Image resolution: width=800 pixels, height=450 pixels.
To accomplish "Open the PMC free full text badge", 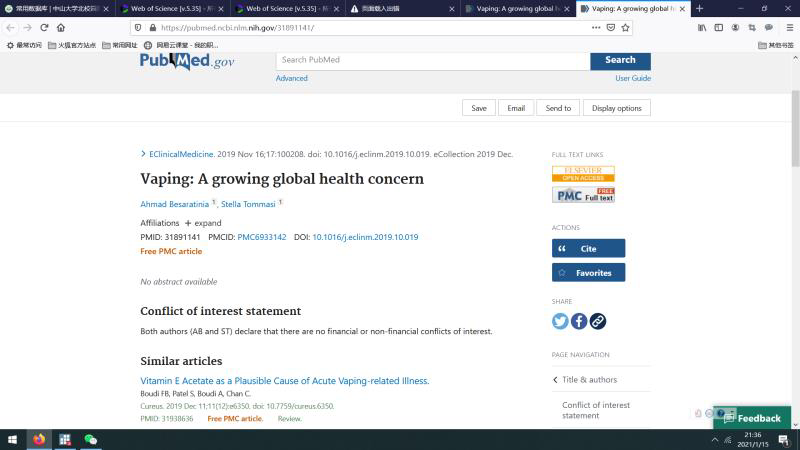I will 583,194.
